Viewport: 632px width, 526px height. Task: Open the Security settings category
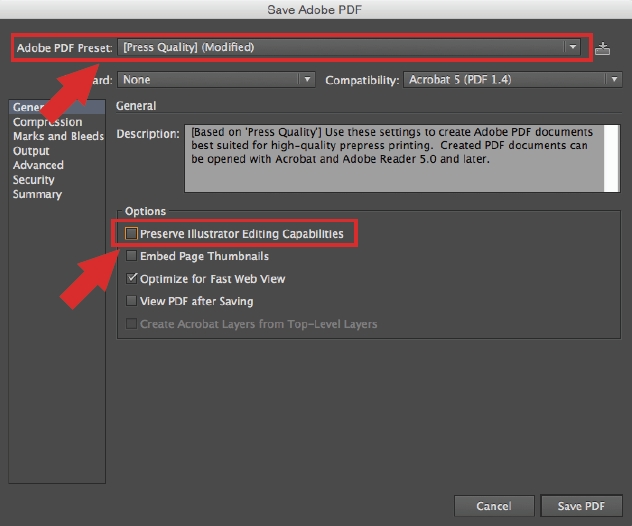[34, 180]
